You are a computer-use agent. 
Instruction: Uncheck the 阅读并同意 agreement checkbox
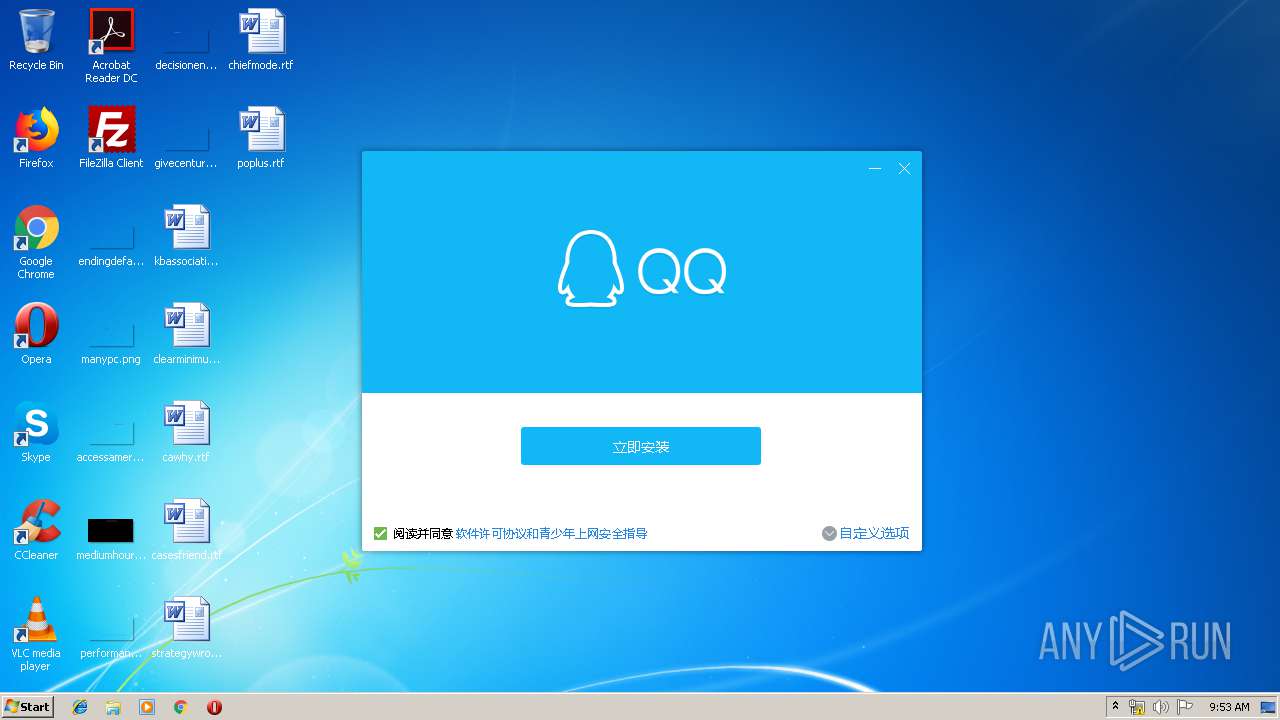tap(380, 533)
